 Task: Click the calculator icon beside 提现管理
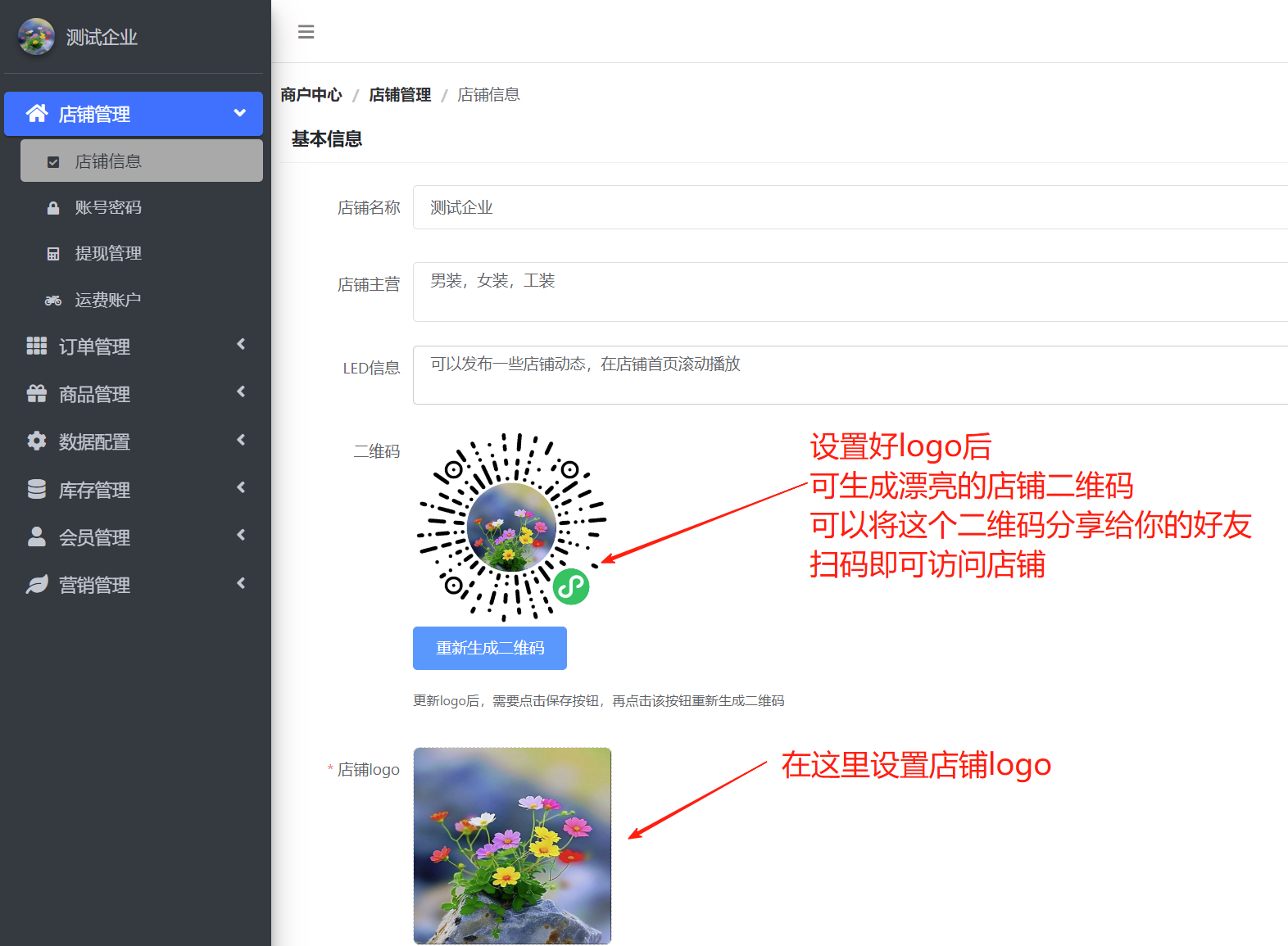coord(53,254)
